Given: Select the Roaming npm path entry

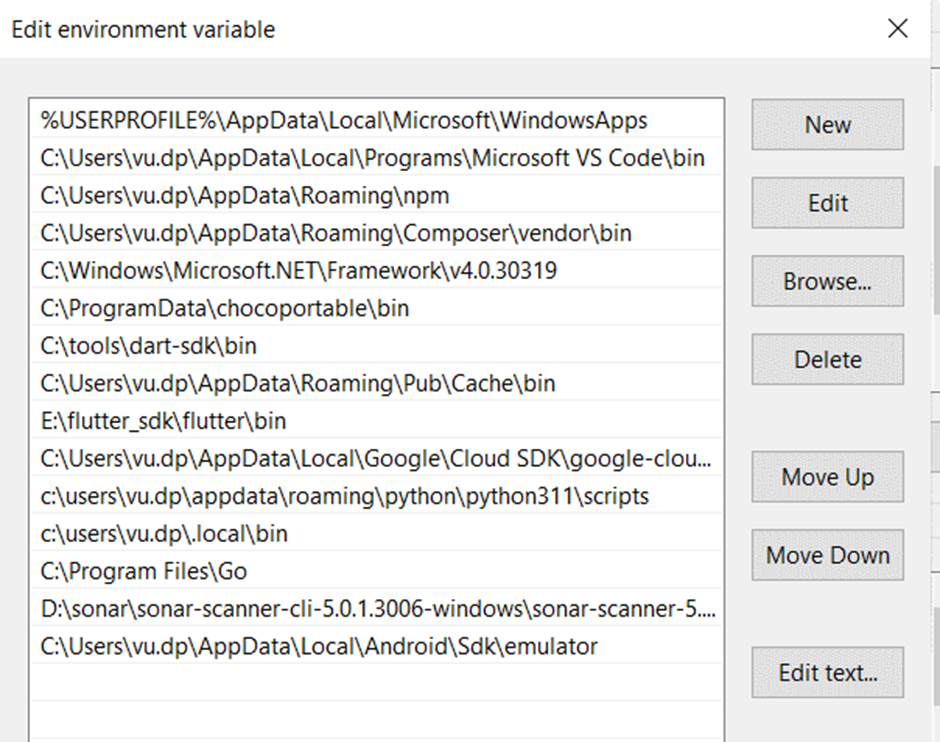Looking at the screenshot, I should click(x=245, y=196).
